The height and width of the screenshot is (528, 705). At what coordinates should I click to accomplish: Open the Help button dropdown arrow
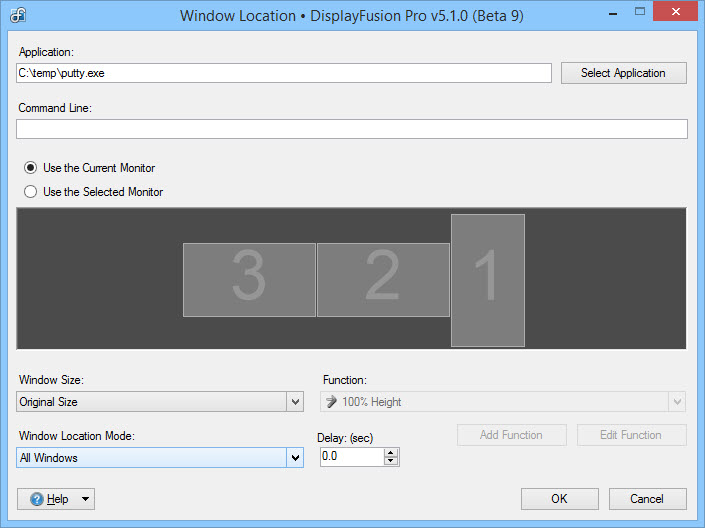click(x=85, y=499)
